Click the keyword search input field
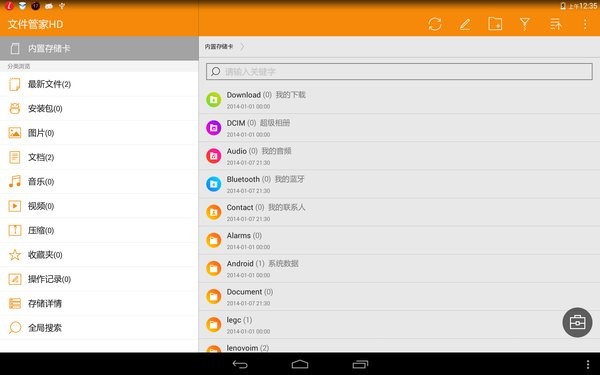The width and height of the screenshot is (600, 375). tap(399, 72)
